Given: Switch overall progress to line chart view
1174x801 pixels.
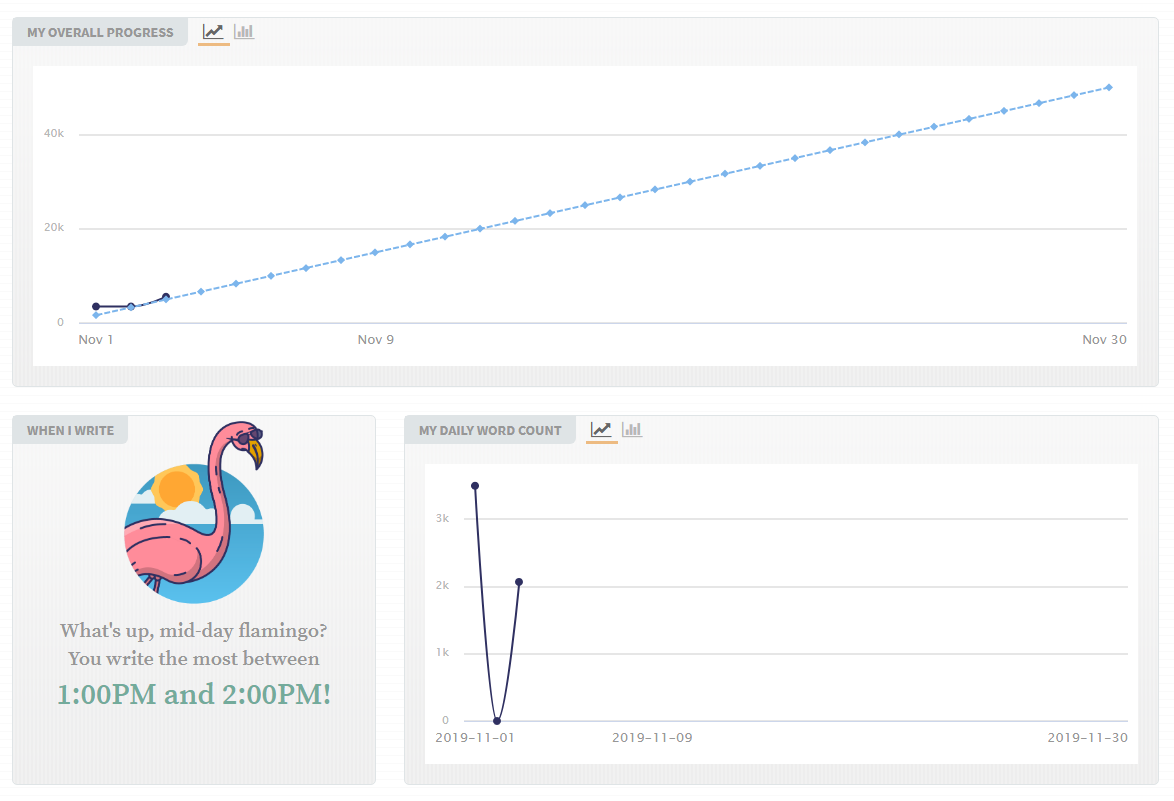Looking at the screenshot, I should (x=213, y=31).
